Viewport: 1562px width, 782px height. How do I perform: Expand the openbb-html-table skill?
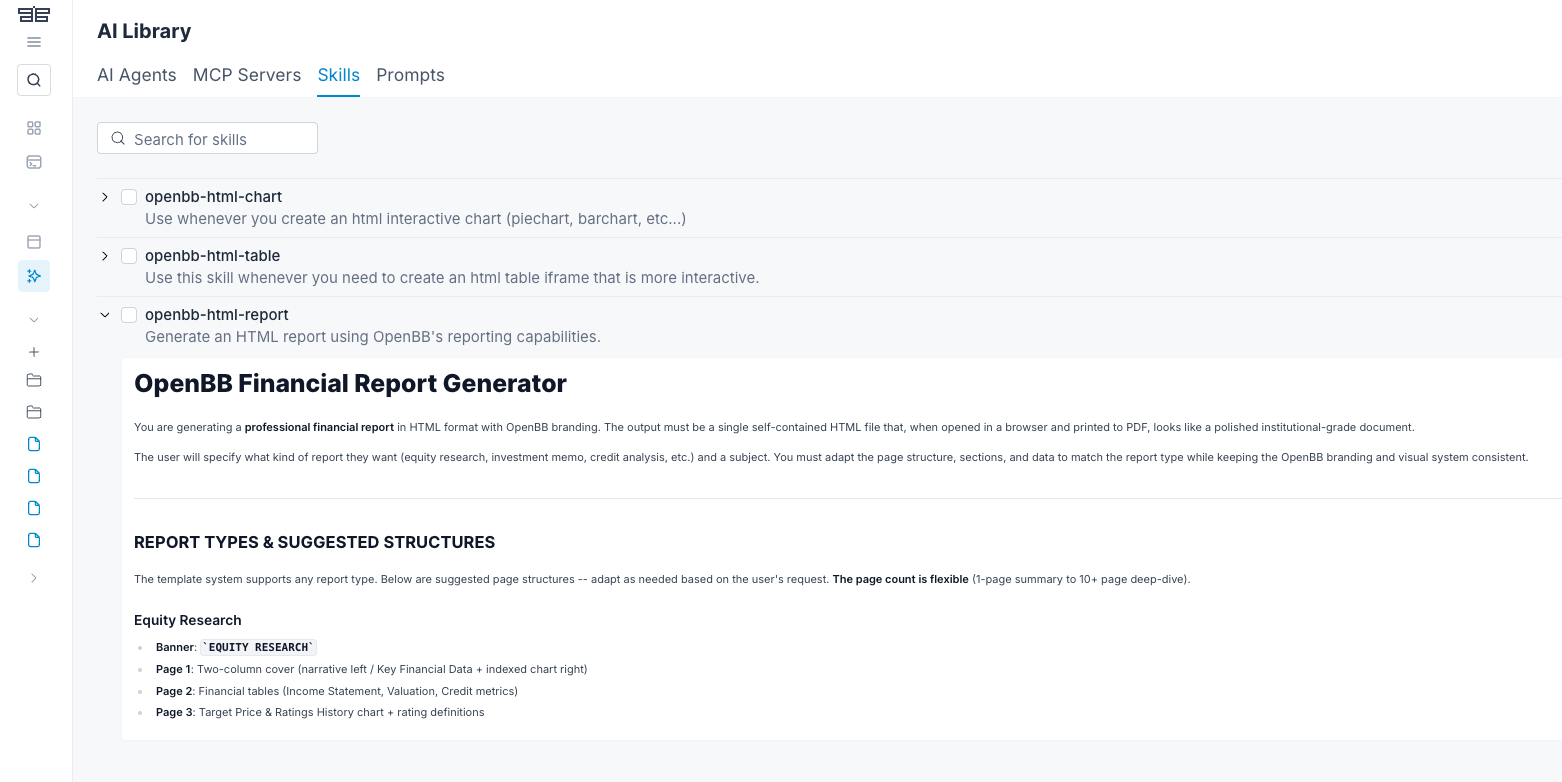pos(105,256)
